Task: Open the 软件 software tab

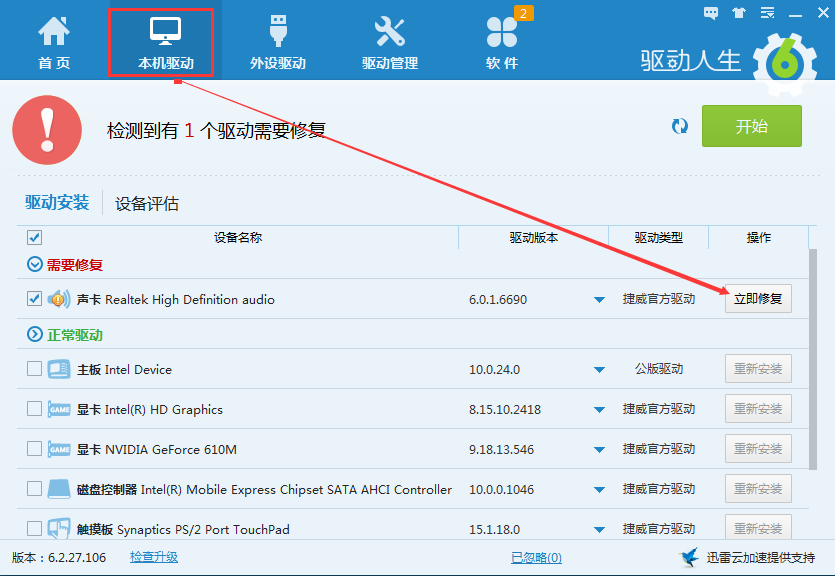Action: [x=502, y=43]
